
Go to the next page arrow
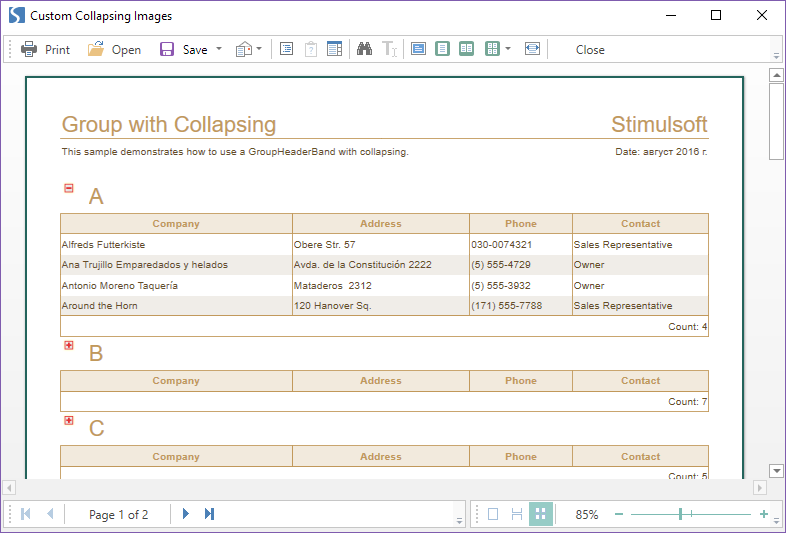tap(185, 514)
